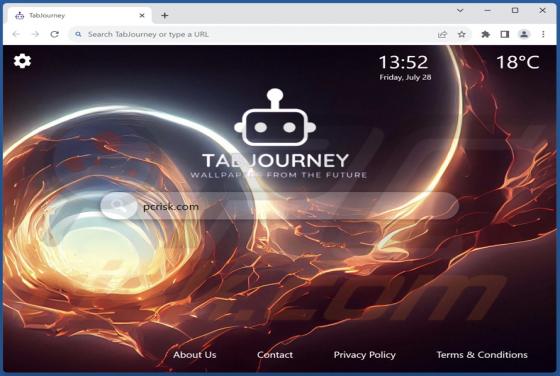
Task: Toggle the browser side panel
Action: [505, 34]
